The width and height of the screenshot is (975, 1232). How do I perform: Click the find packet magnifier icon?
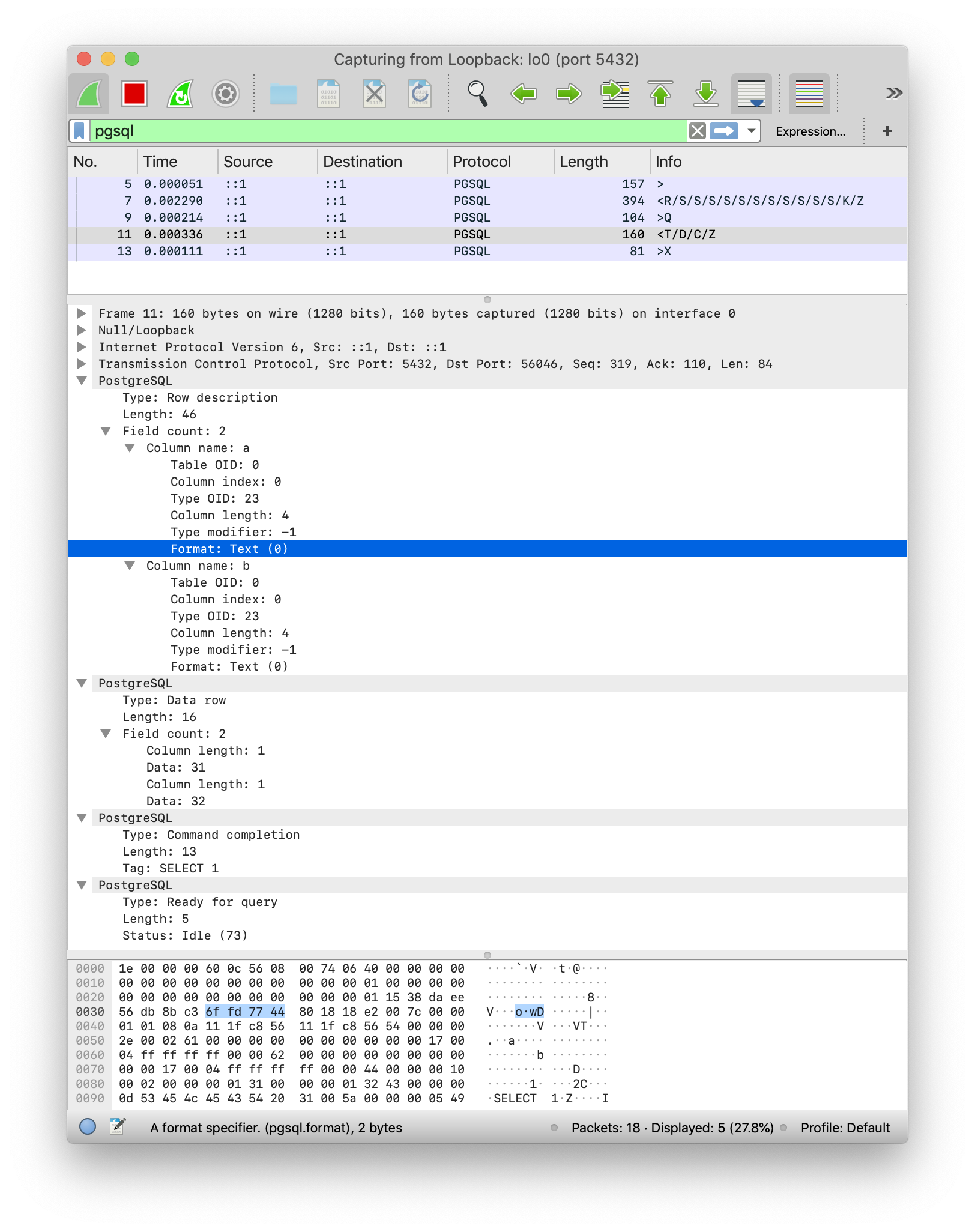click(x=477, y=94)
